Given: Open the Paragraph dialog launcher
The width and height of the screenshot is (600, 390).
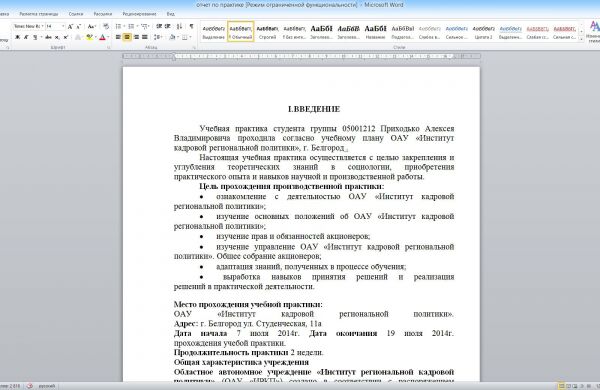Looking at the screenshot, I should 194,47.
